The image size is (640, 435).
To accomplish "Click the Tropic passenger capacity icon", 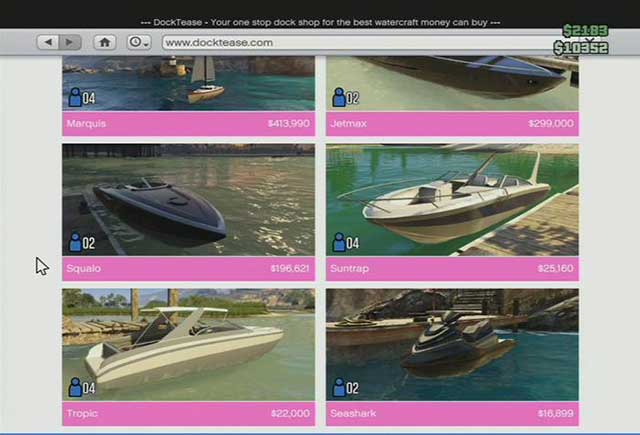I will pos(81,387).
